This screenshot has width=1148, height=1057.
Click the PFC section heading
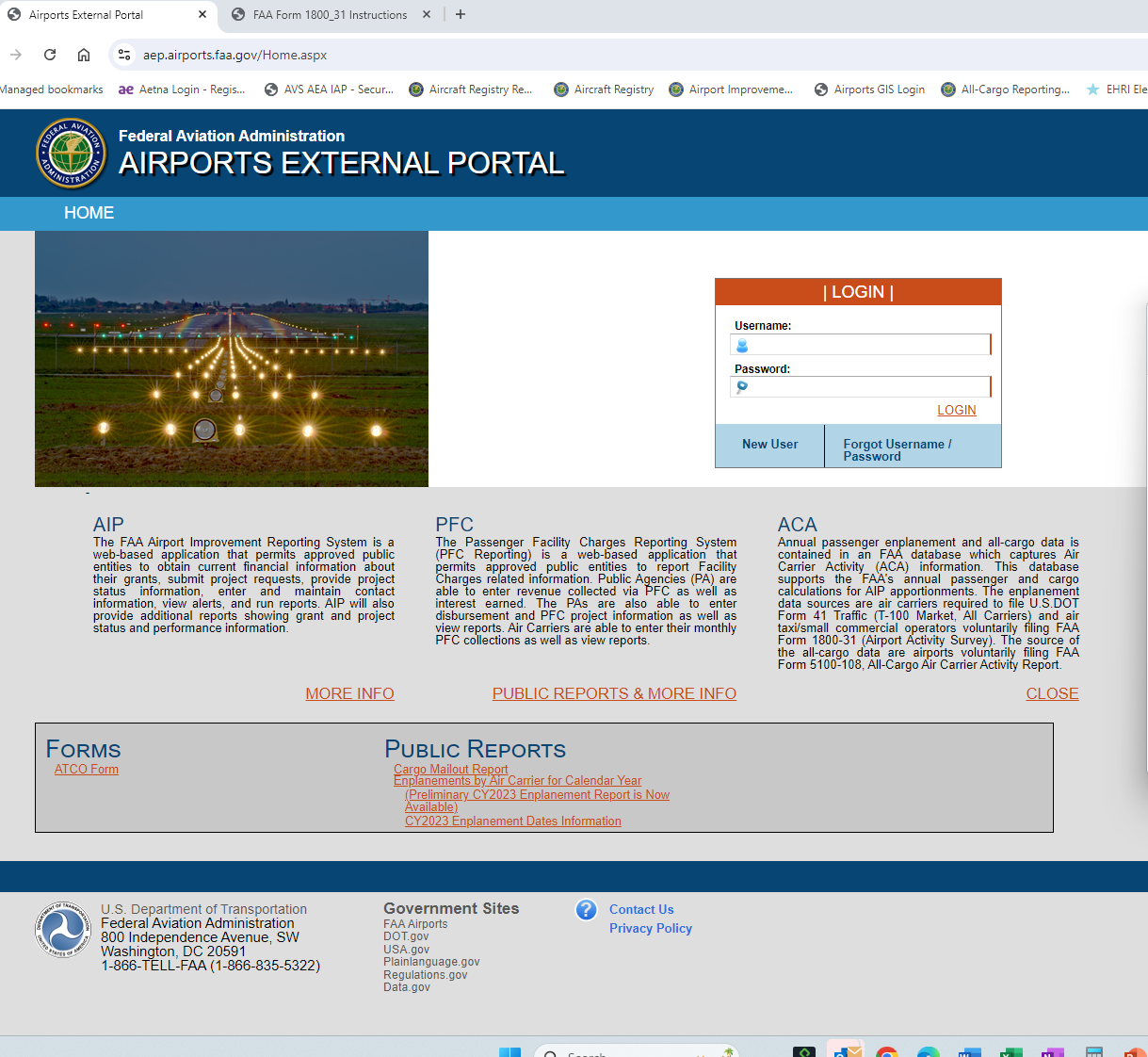454,525
